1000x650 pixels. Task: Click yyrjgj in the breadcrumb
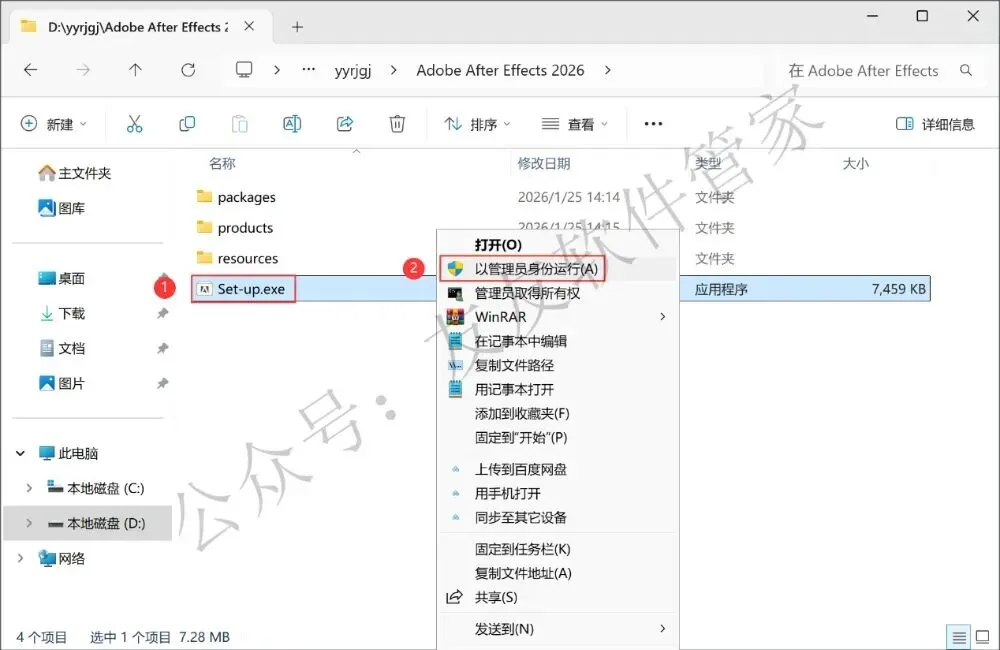click(353, 70)
